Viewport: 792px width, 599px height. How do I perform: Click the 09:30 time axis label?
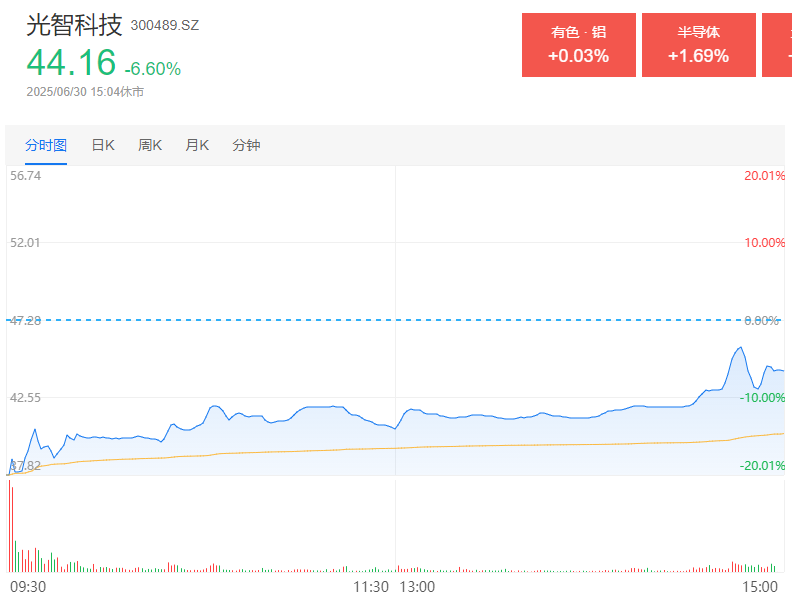(28, 587)
